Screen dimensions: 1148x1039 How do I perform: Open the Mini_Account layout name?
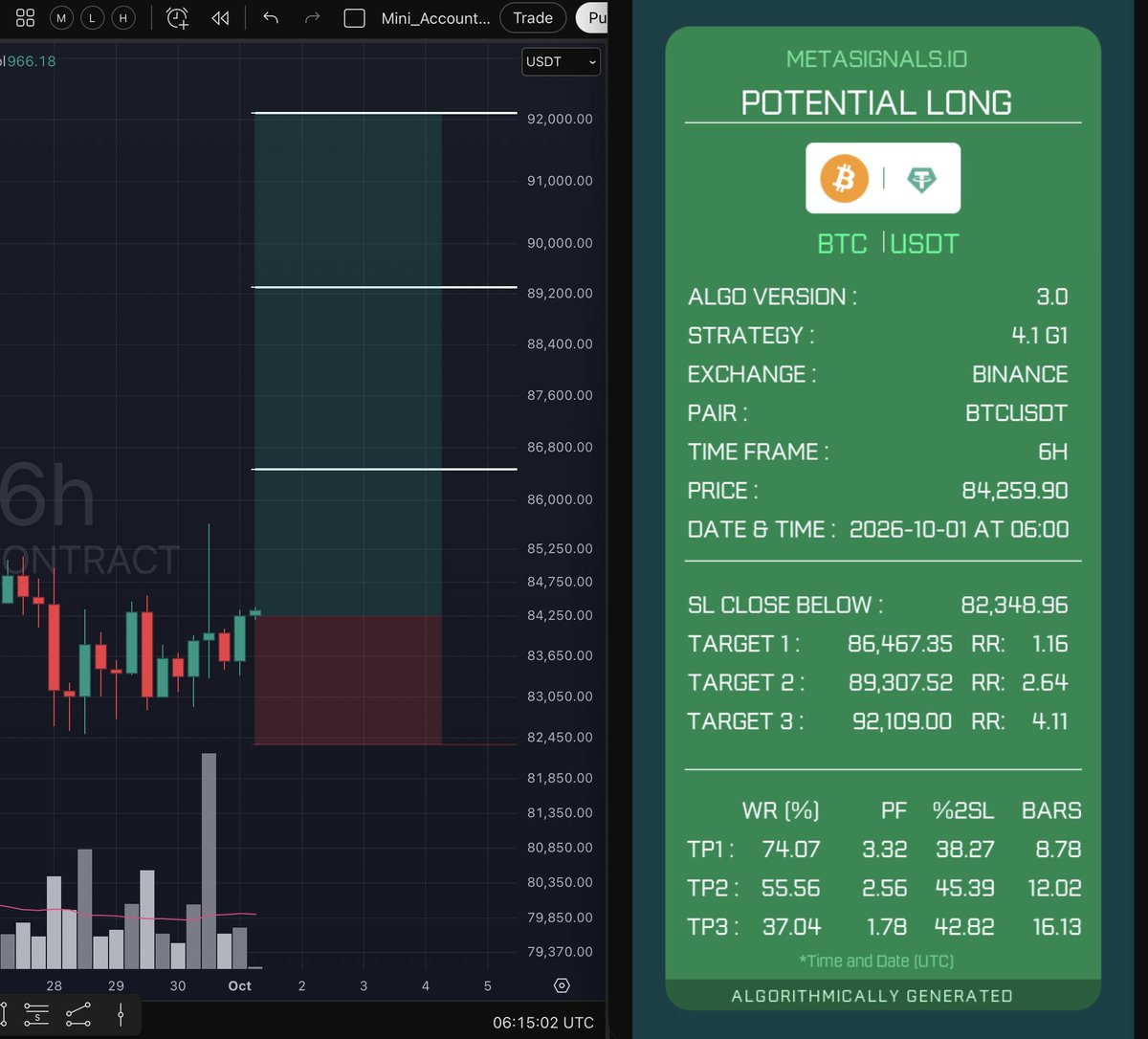point(435,18)
